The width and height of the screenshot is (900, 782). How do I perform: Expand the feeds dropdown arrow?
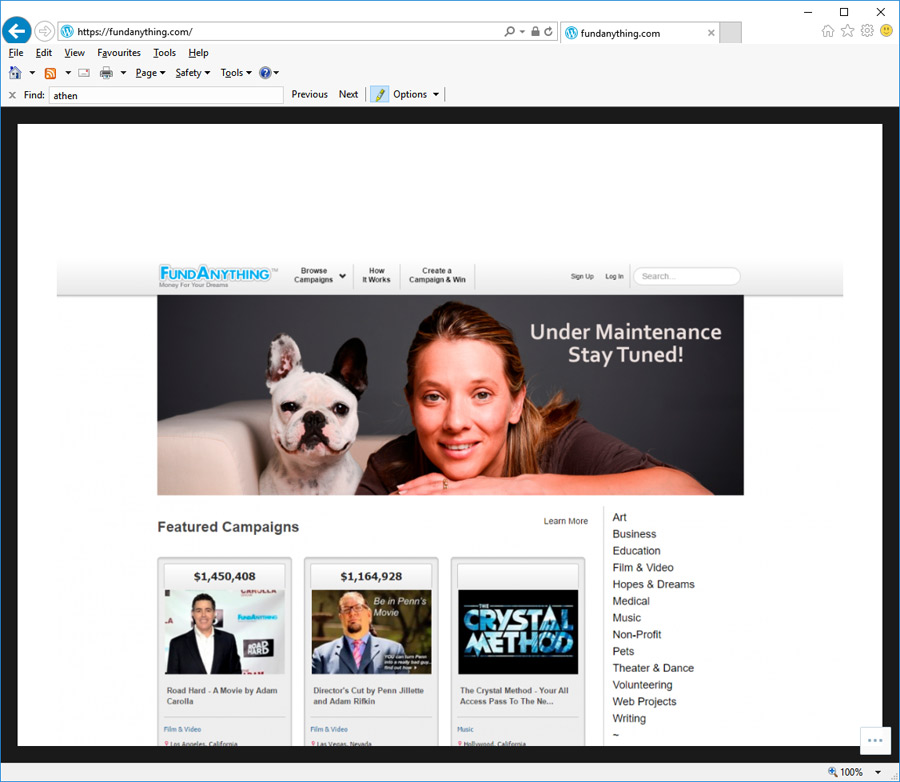pos(68,73)
